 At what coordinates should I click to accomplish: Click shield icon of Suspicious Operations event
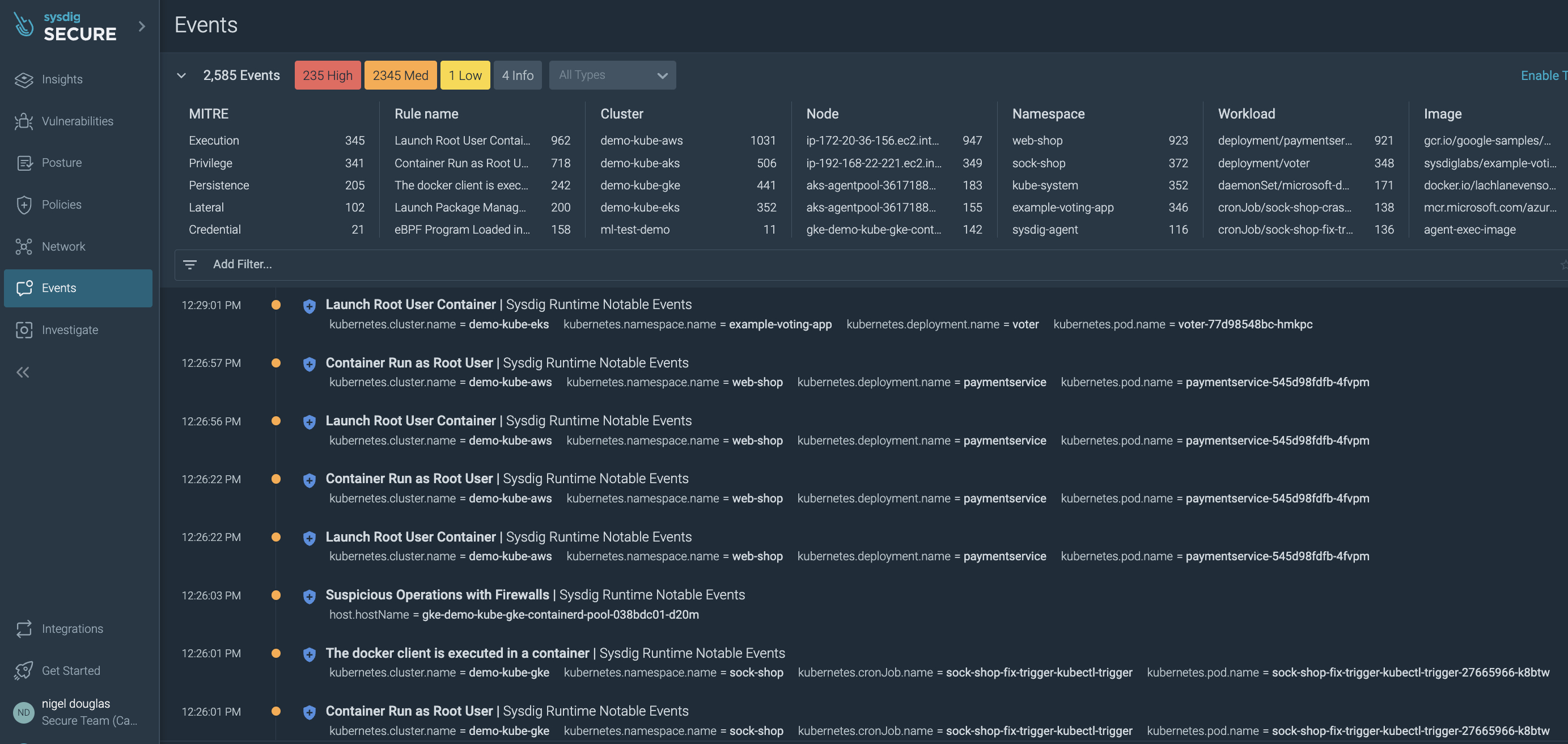309,596
